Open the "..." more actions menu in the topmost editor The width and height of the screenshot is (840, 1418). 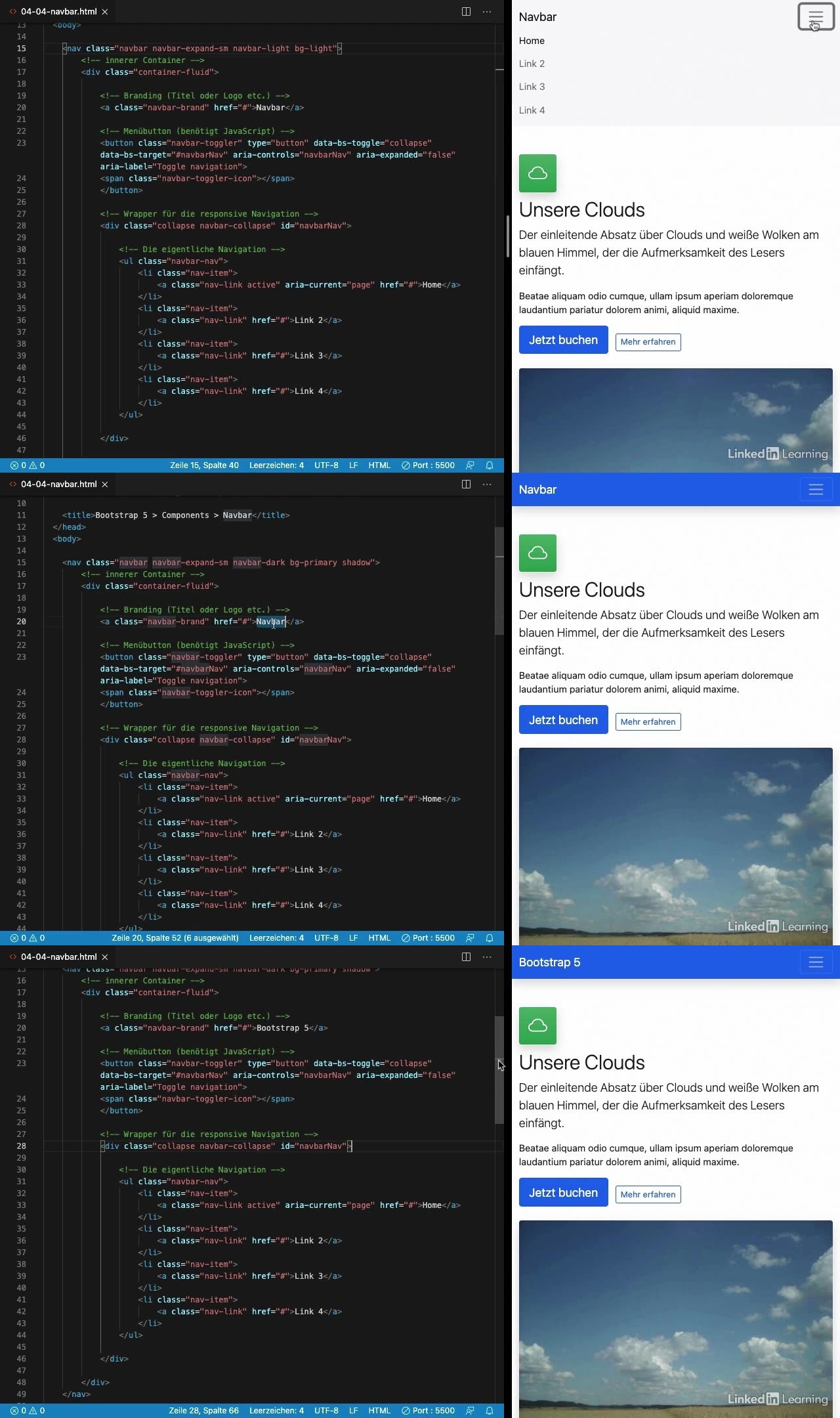(x=487, y=12)
